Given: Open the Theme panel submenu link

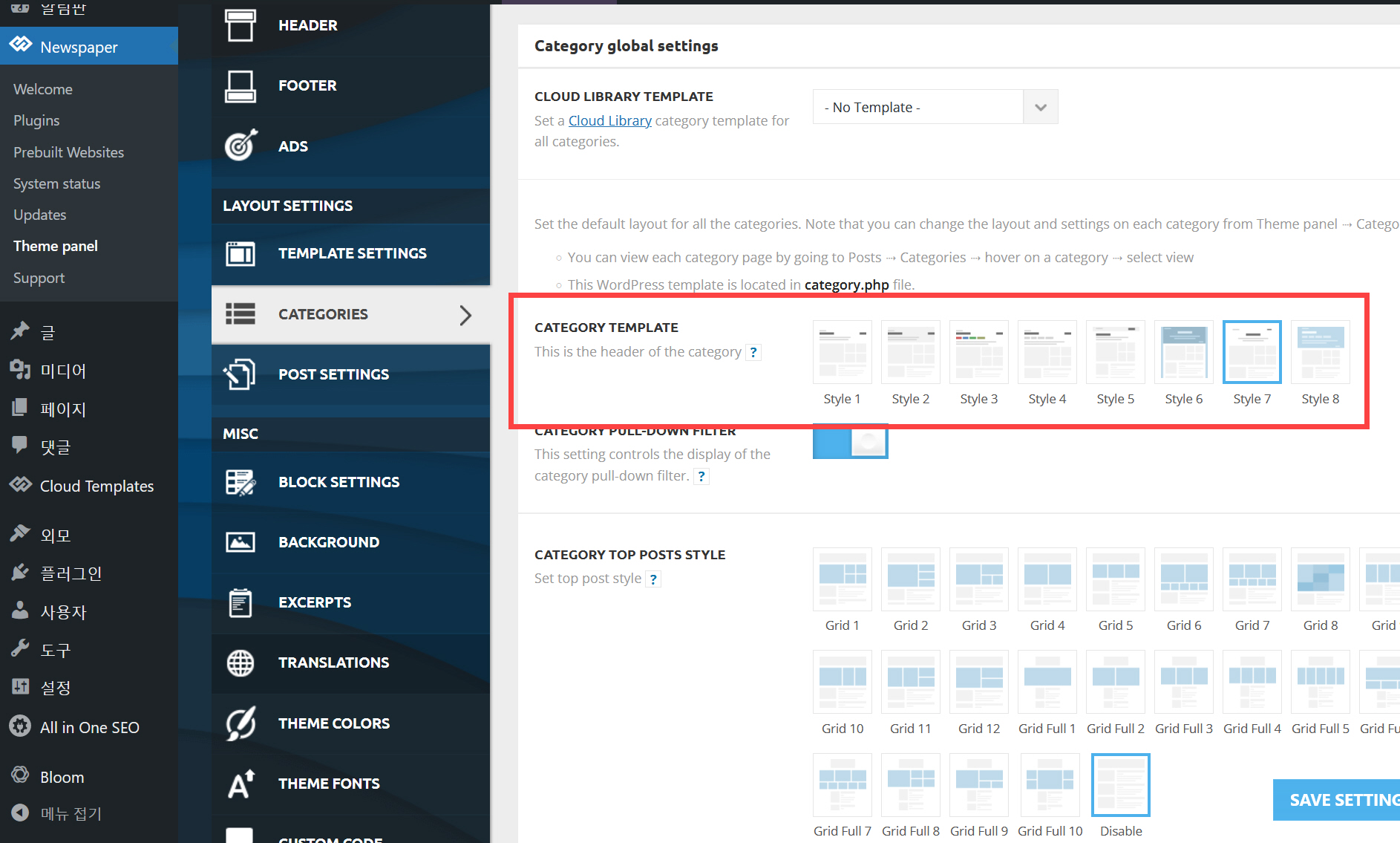Looking at the screenshot, I should [x=56, y=246].
